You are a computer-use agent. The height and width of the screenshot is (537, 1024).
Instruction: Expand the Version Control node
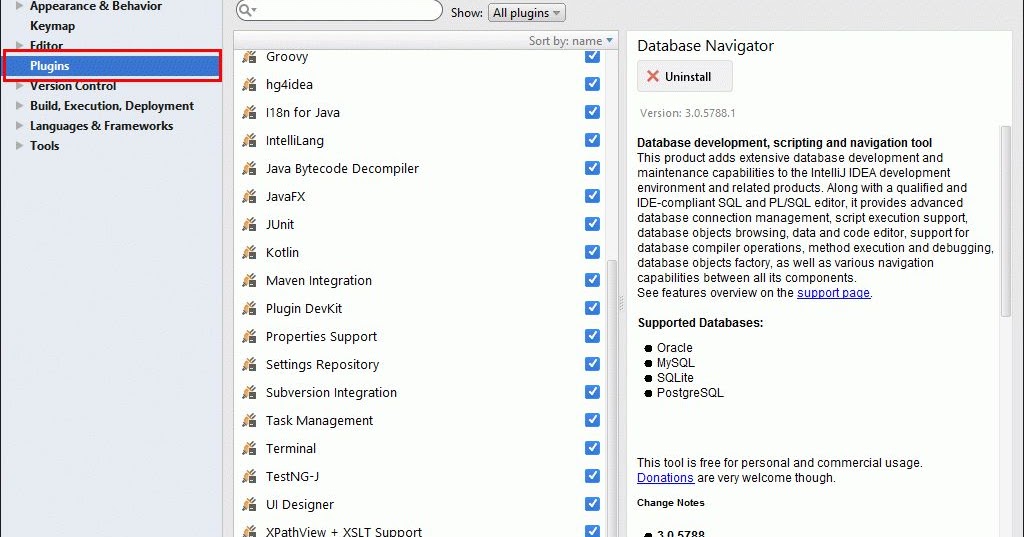[x=20, y=86]
